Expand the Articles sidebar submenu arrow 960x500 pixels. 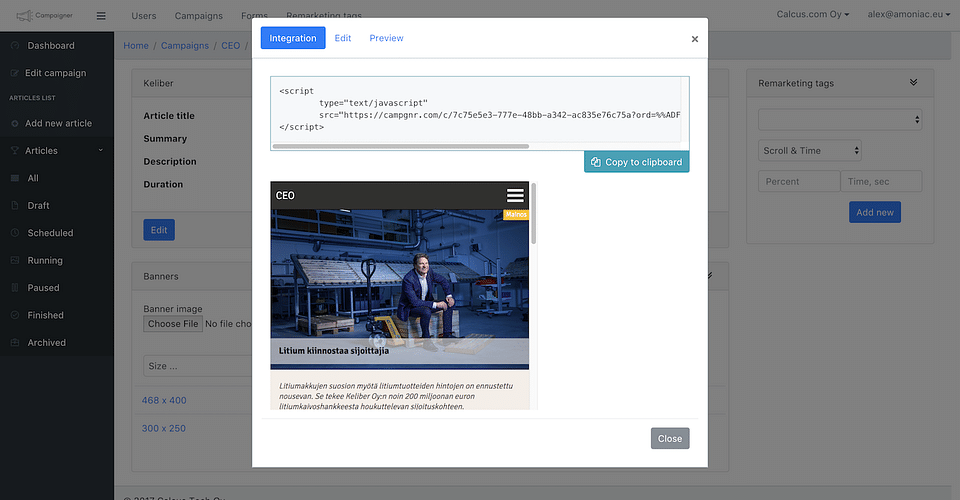click(x=100, y=150)
